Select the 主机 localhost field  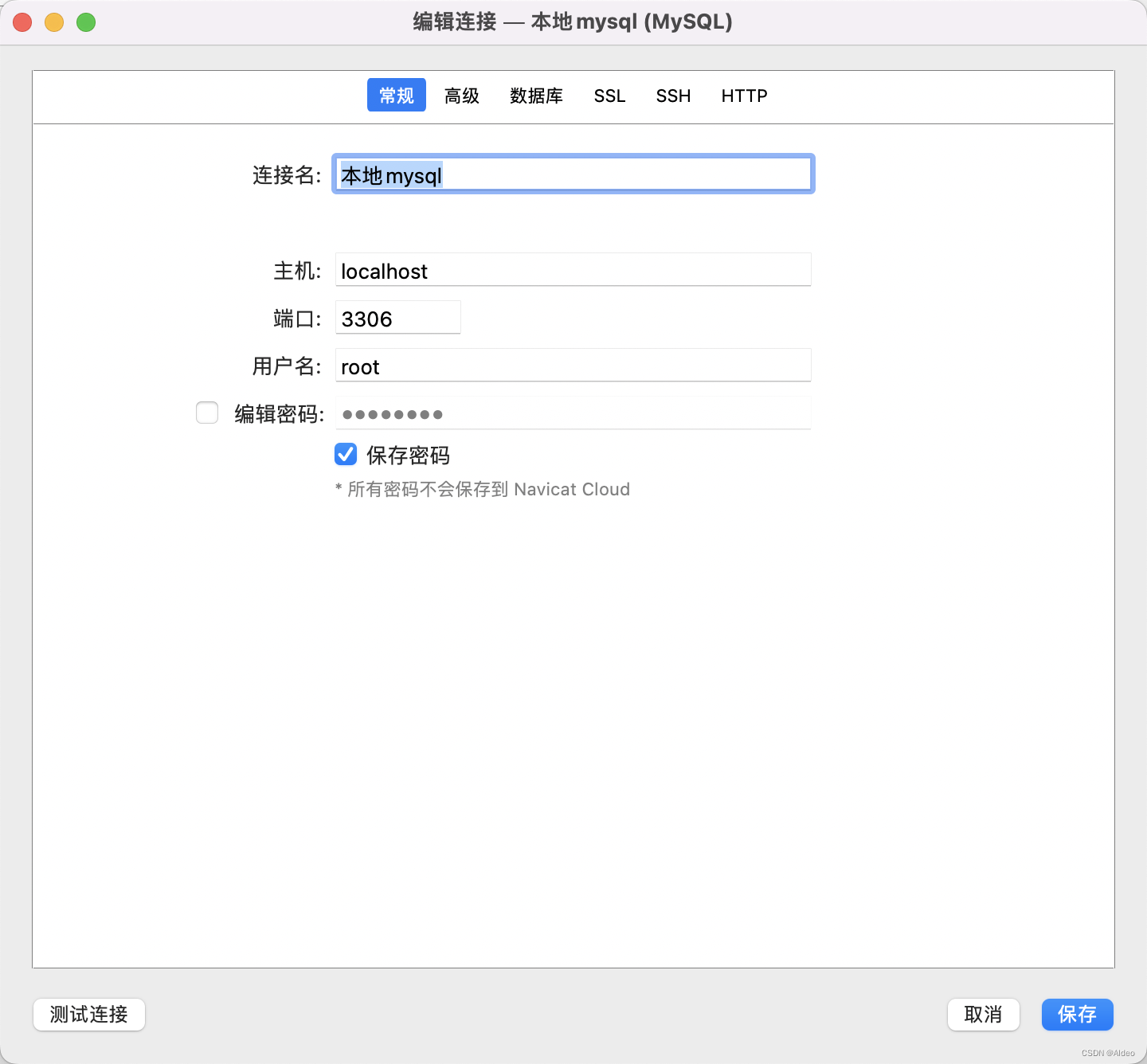click(x=573, y=270)
